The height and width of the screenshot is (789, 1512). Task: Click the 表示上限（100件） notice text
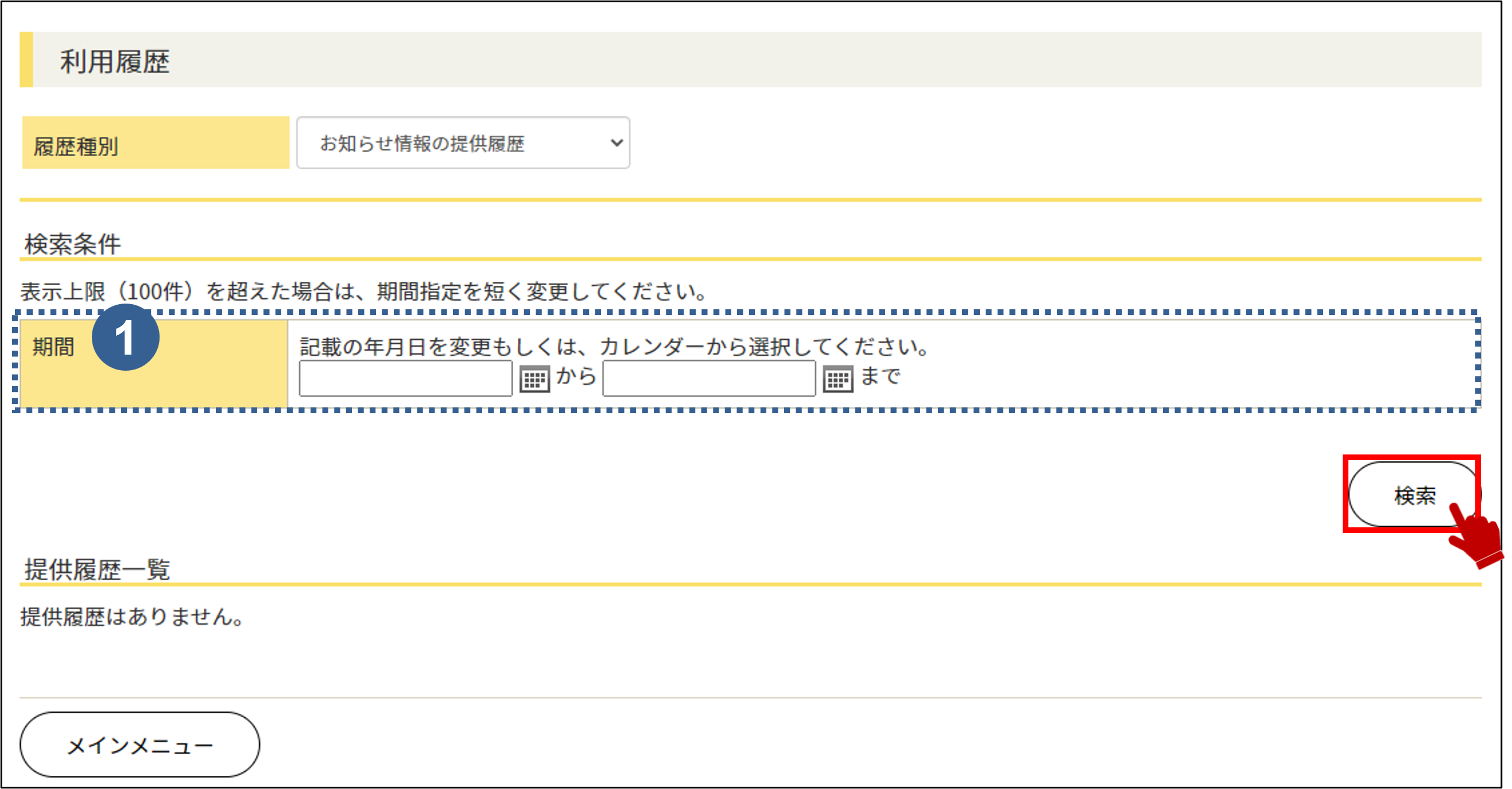364,291
